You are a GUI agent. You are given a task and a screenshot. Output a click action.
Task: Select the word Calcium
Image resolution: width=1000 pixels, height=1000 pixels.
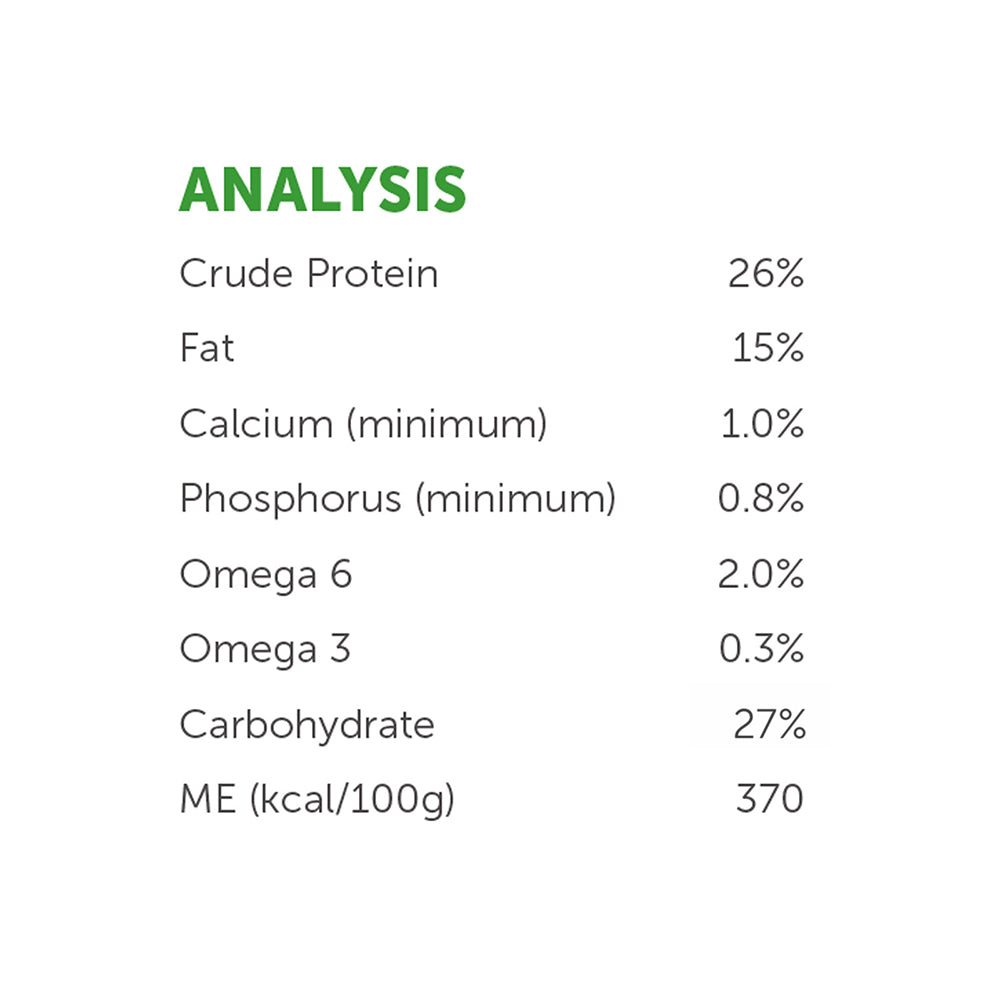(256, 424)
